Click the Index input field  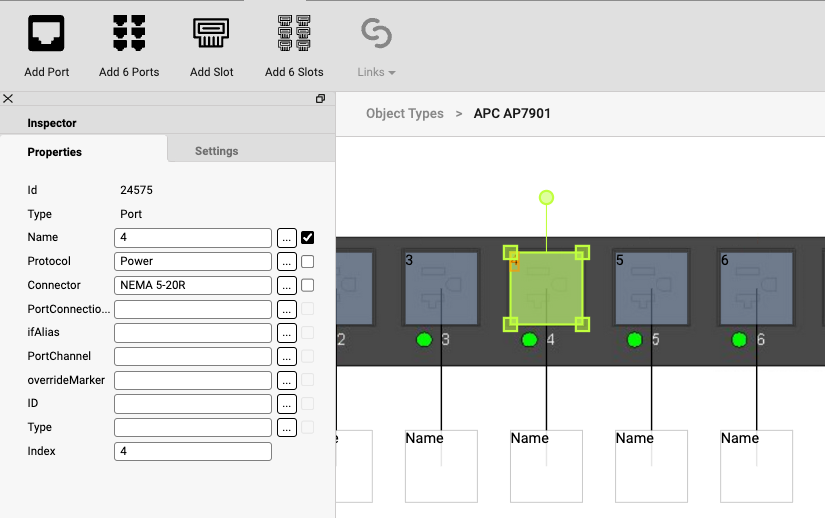(x=193, y=452)
